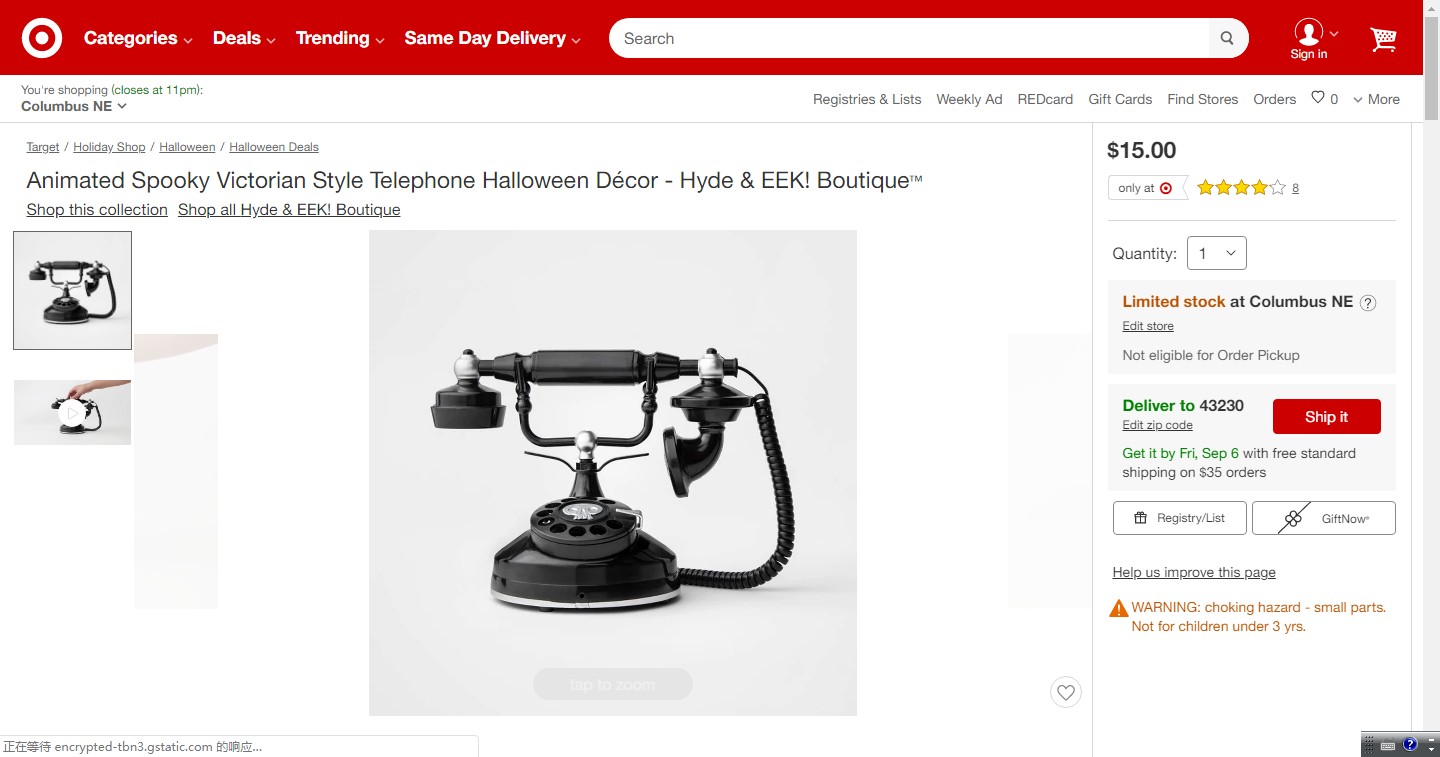Click the Target bullseye logo
This screenshot has height=757, width=1440.
(42, 38)
